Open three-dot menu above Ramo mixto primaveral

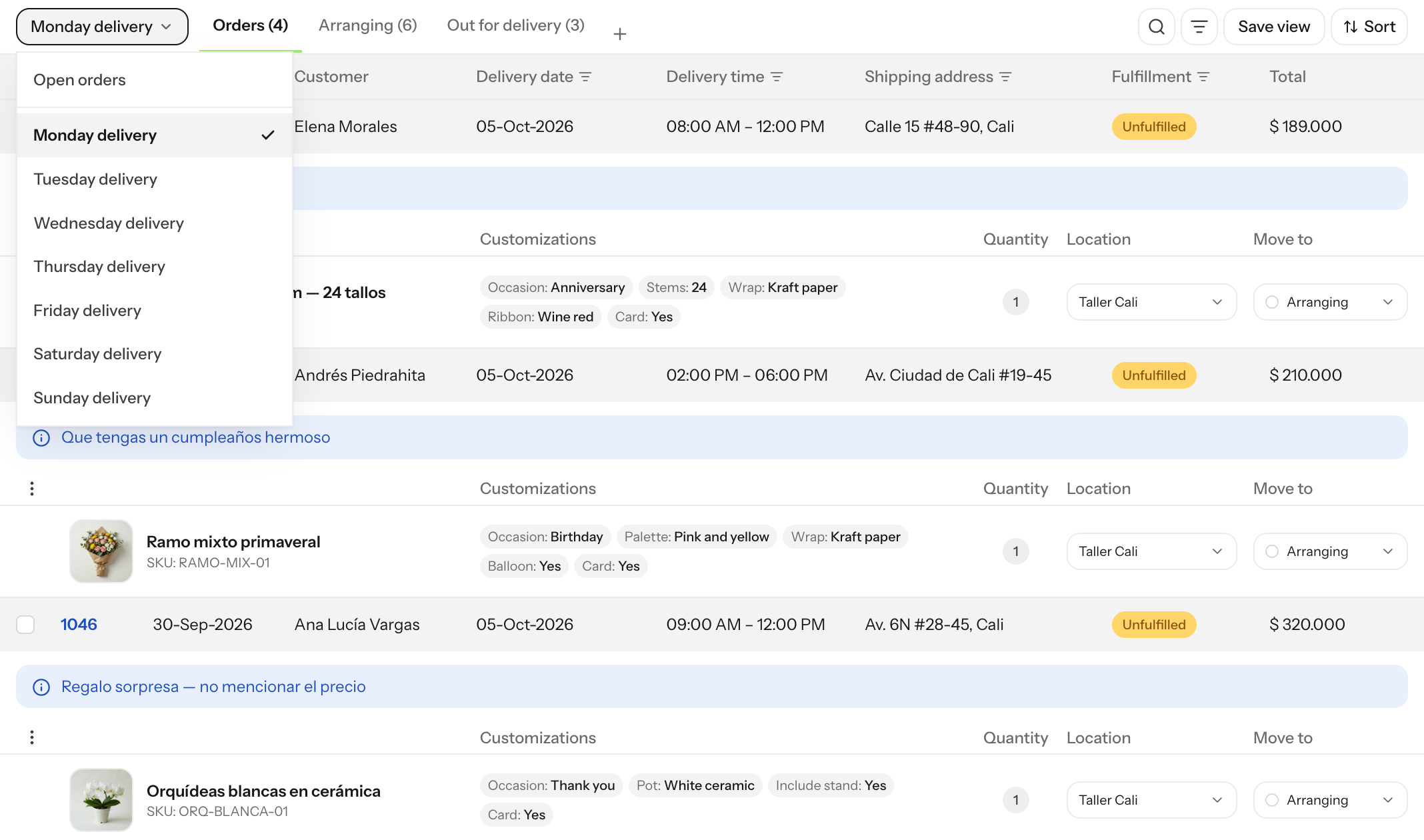click(x=32, y=489)
